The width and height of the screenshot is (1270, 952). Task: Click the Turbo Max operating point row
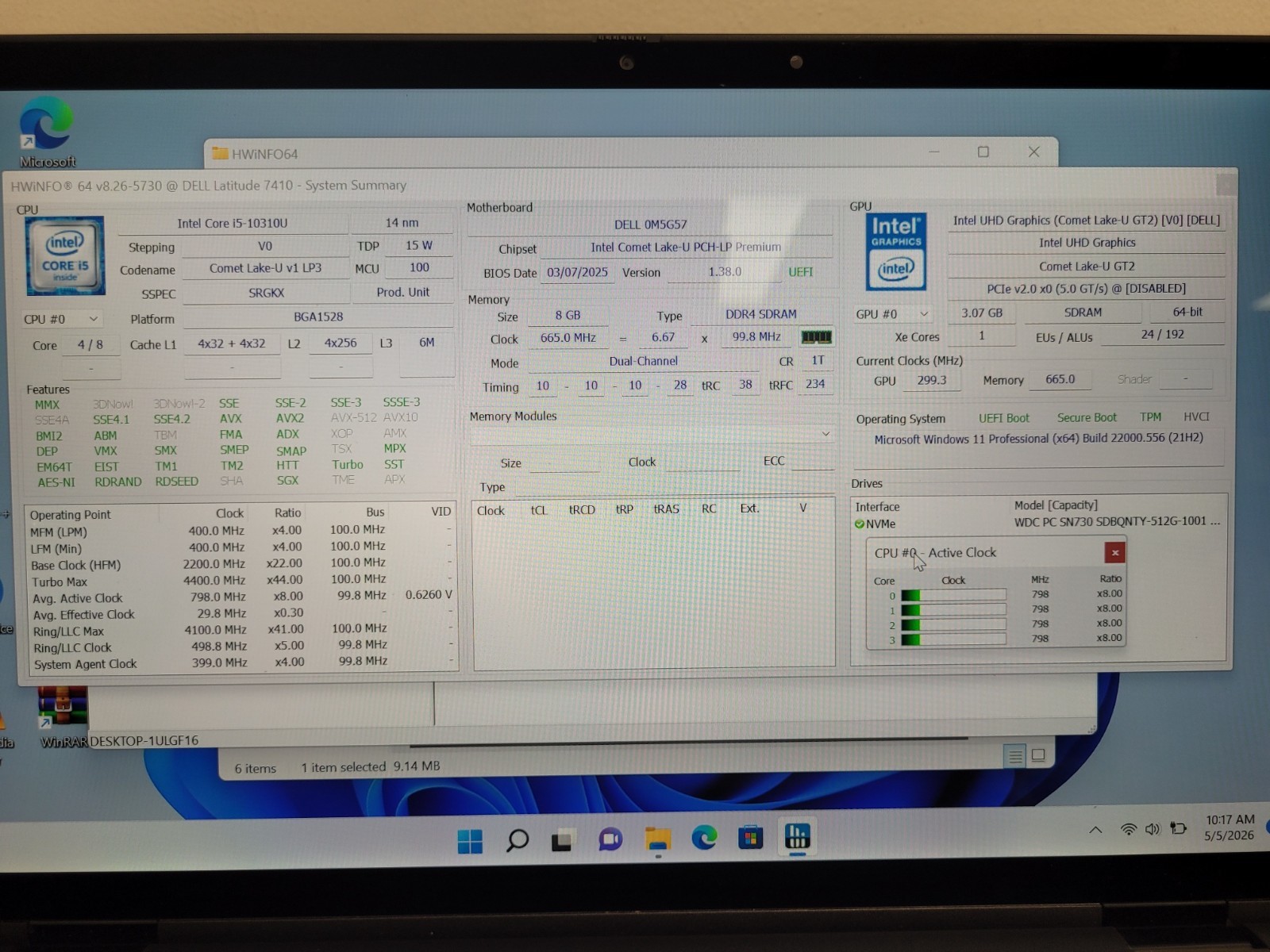pyautogui.click(x=242, y=581)
